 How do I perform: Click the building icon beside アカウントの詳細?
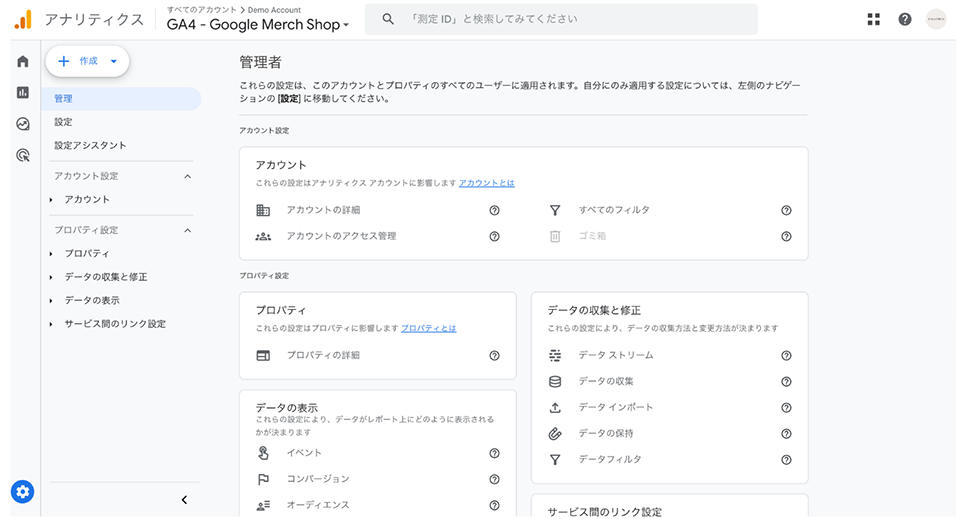(263, 211)
